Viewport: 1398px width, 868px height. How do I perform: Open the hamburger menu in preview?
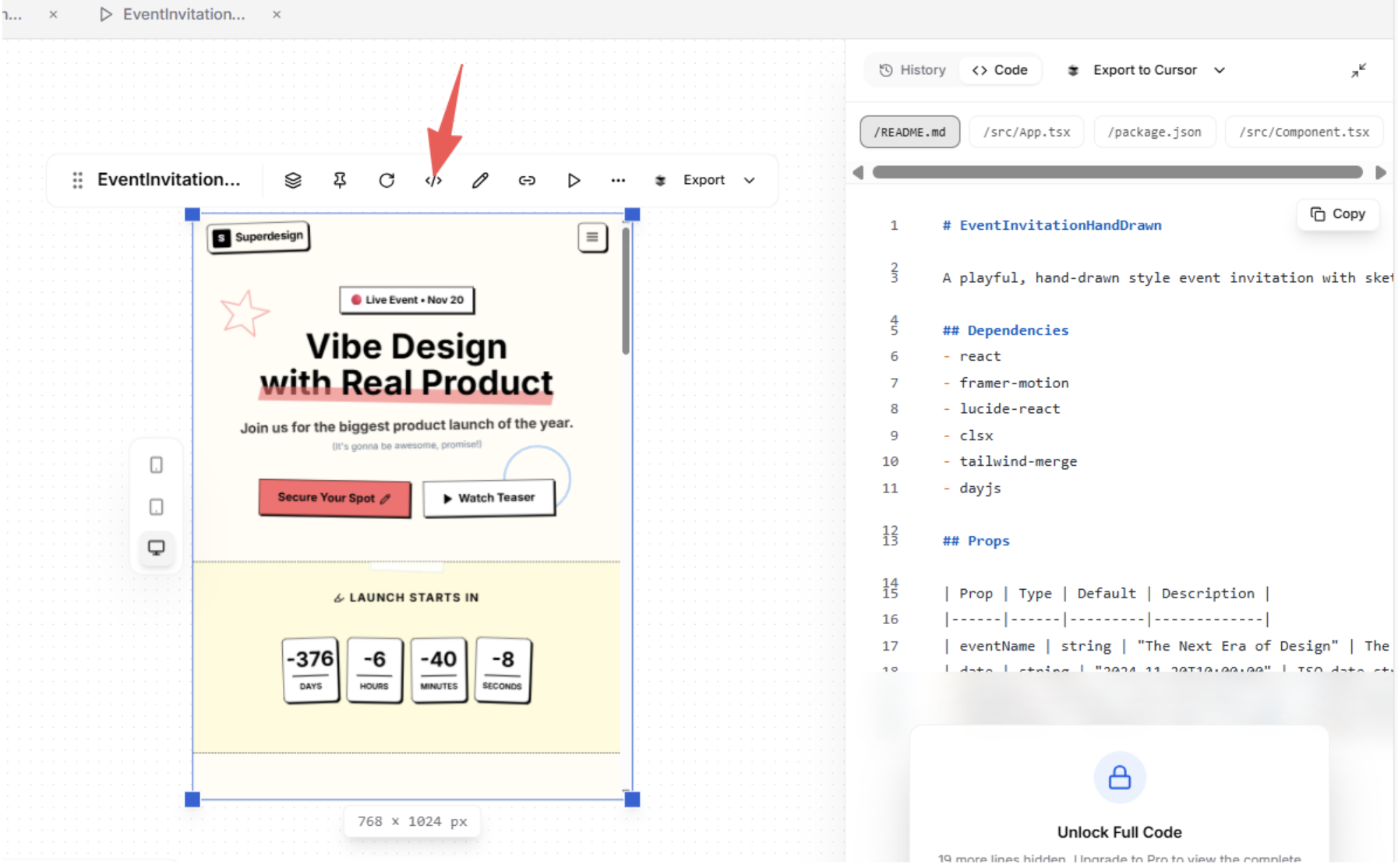[x=592, y=238]
